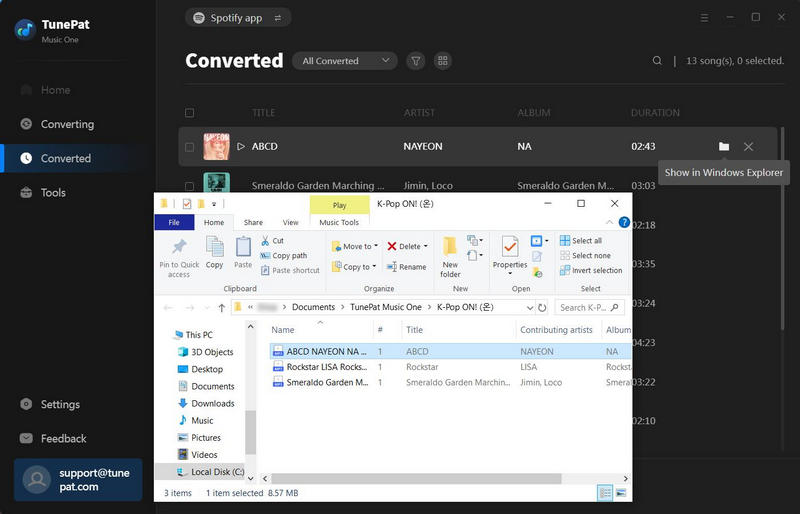Click the search icon in Converted header
Screen dimensions: 800x514
pyautogui.click(x=657, y=61)
